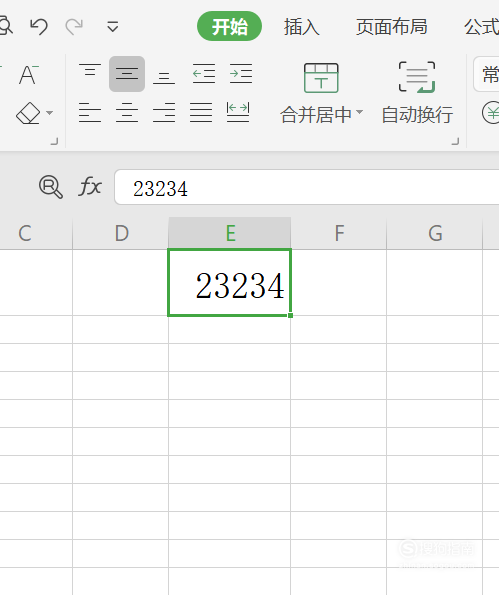Viewport: 499px width, 595px height.
Task: Click into the formula bar showing 23234
Action: coord(307,187)
